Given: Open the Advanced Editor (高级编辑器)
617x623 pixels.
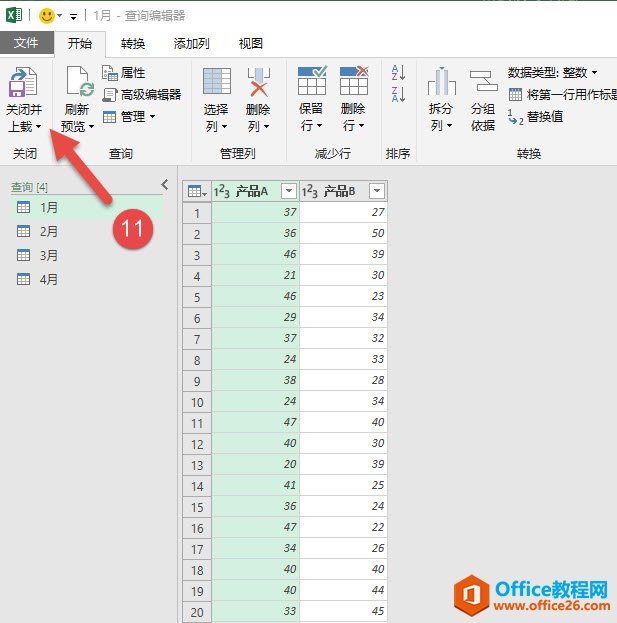Looking at the screenshot, I should pyautogui.click(x=141, y=95).
